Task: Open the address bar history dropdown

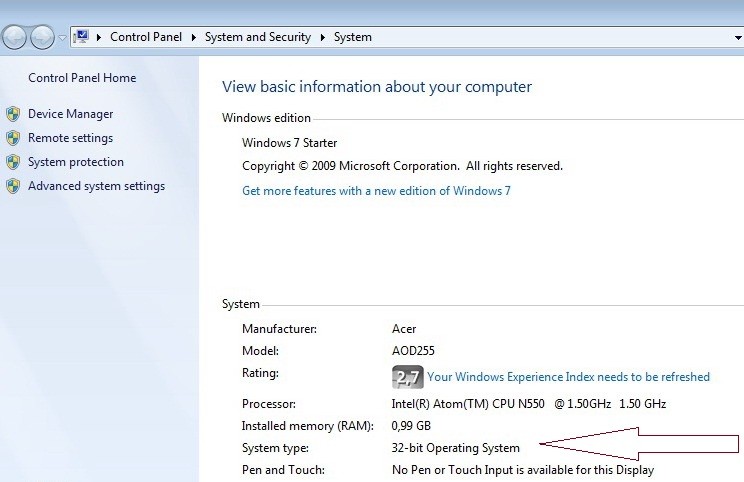Action: pos(737,37)
